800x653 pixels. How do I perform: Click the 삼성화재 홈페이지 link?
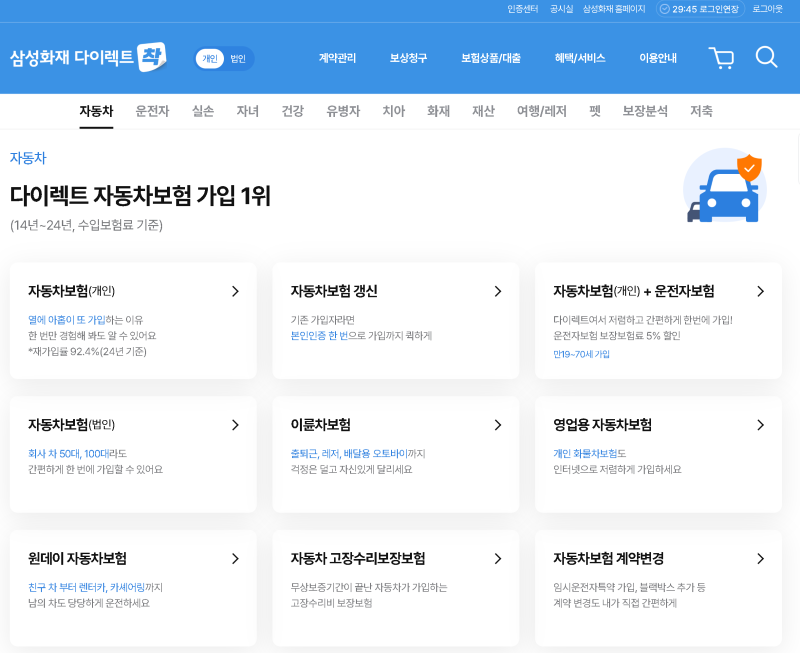tap(614, 9)
